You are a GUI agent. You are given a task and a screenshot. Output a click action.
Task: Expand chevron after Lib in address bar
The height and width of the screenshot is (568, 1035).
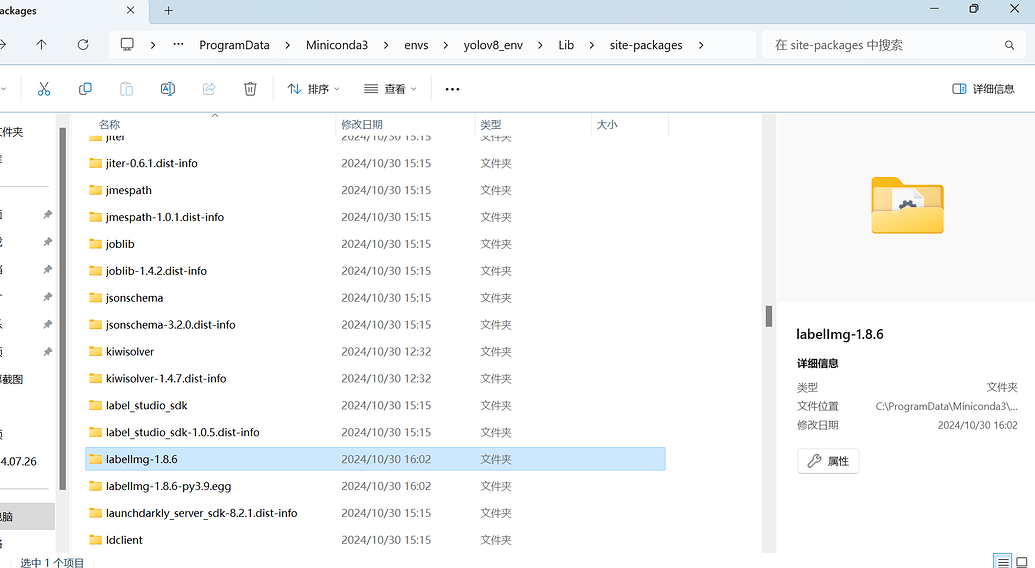click(x=591, y=45)
